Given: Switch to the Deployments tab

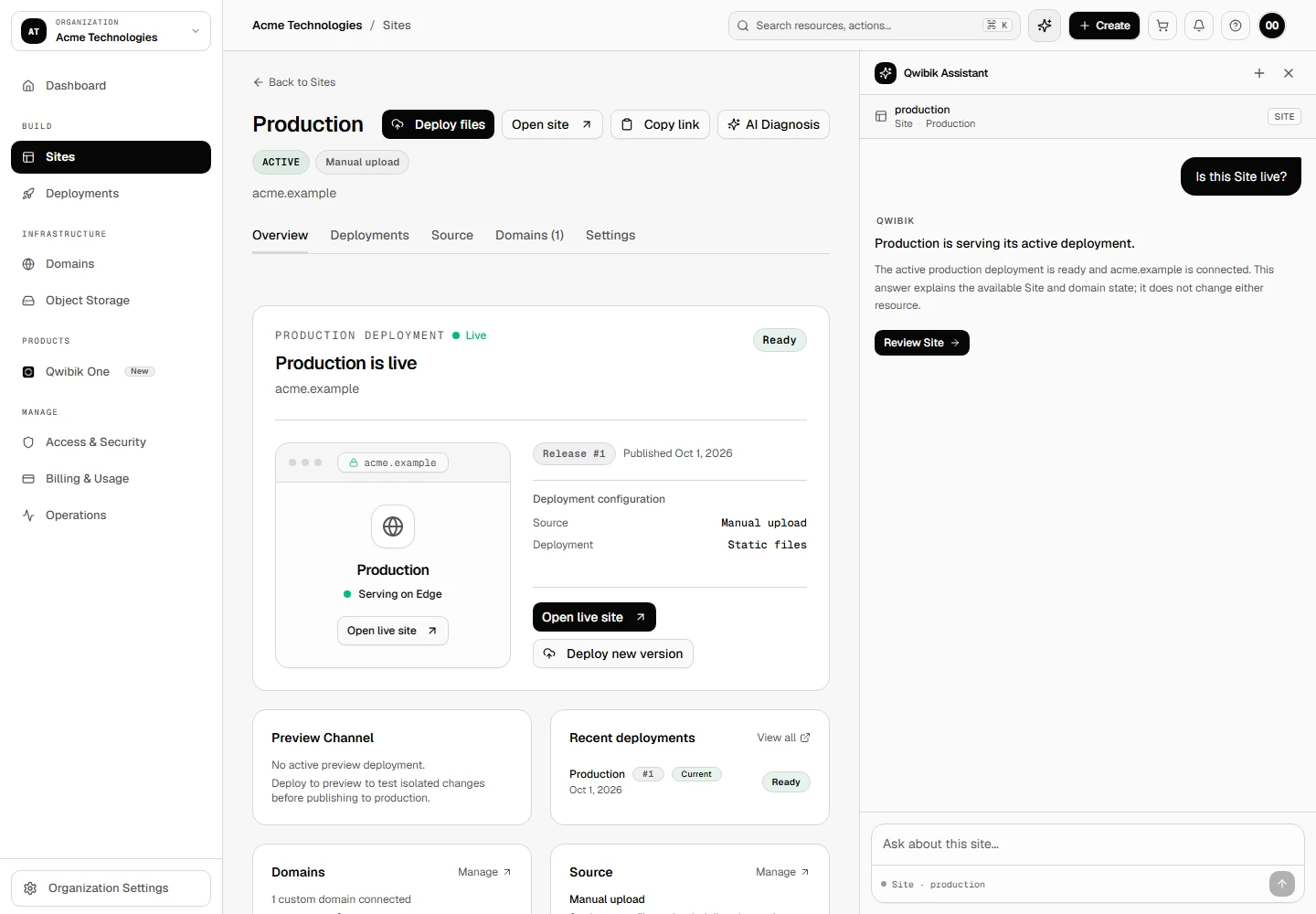Looking at the screenshot, I should (x=369, y=235).
